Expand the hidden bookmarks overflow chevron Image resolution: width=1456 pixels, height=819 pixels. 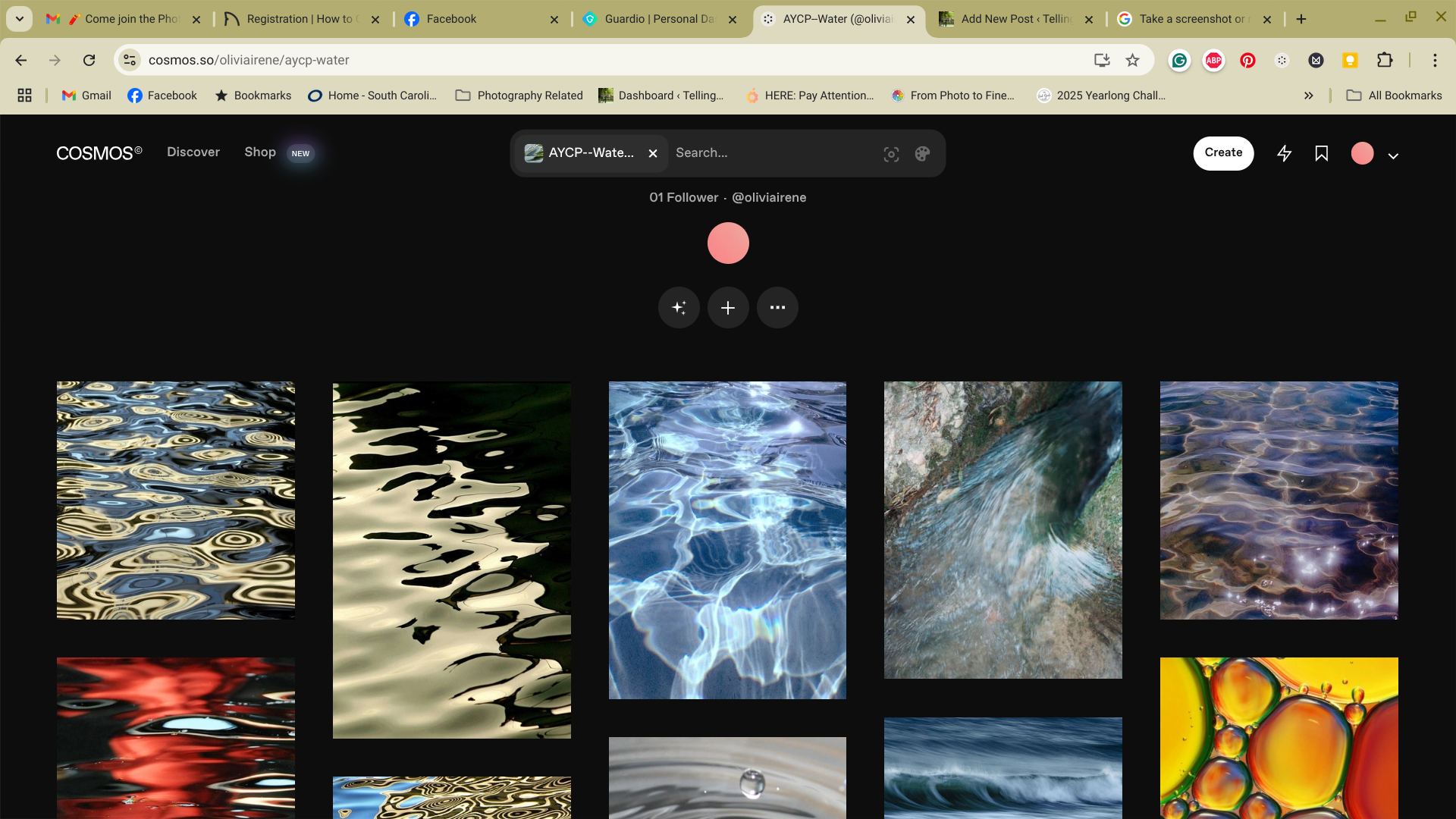pyautogui.click(x=1308, y=96)
